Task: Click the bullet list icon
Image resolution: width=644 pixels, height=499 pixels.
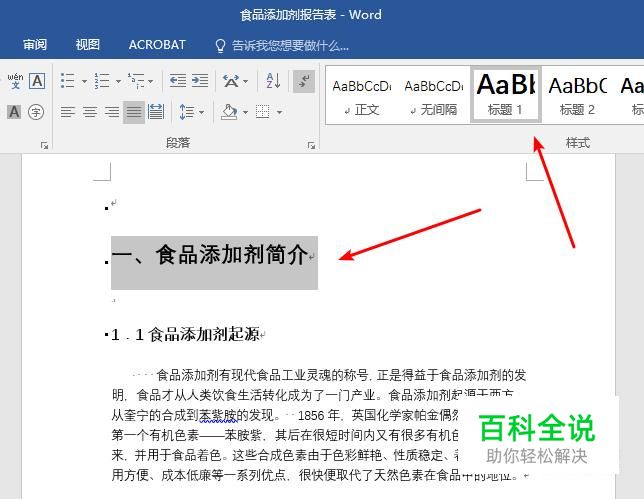Action: tap(67, 81)
